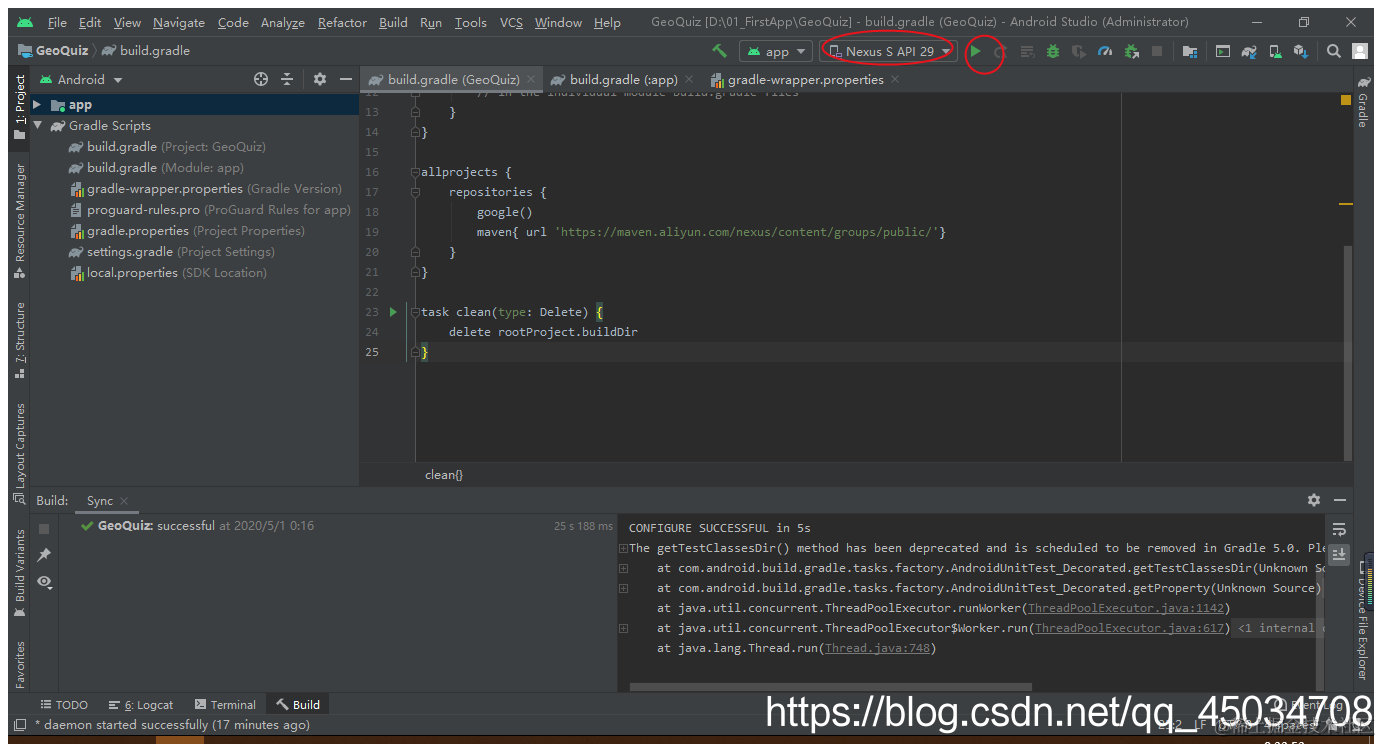This screenshot has height=744, width=1382.
Task: Select local.properties (SDK Location) file
Action: 168,272
